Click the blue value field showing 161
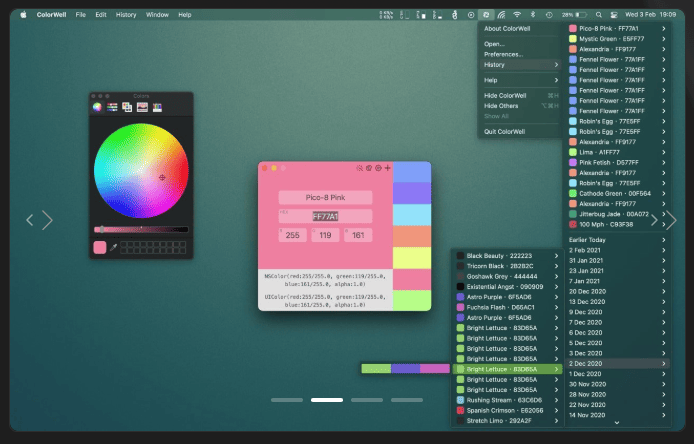 (358, 235)
